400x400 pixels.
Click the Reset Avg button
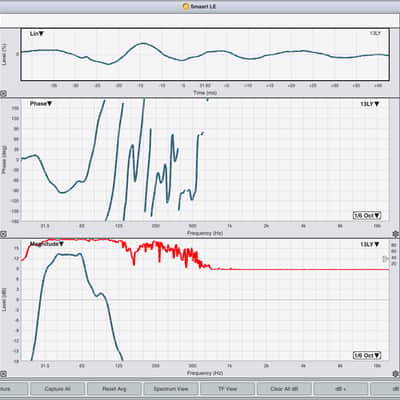tap(114, 389)
